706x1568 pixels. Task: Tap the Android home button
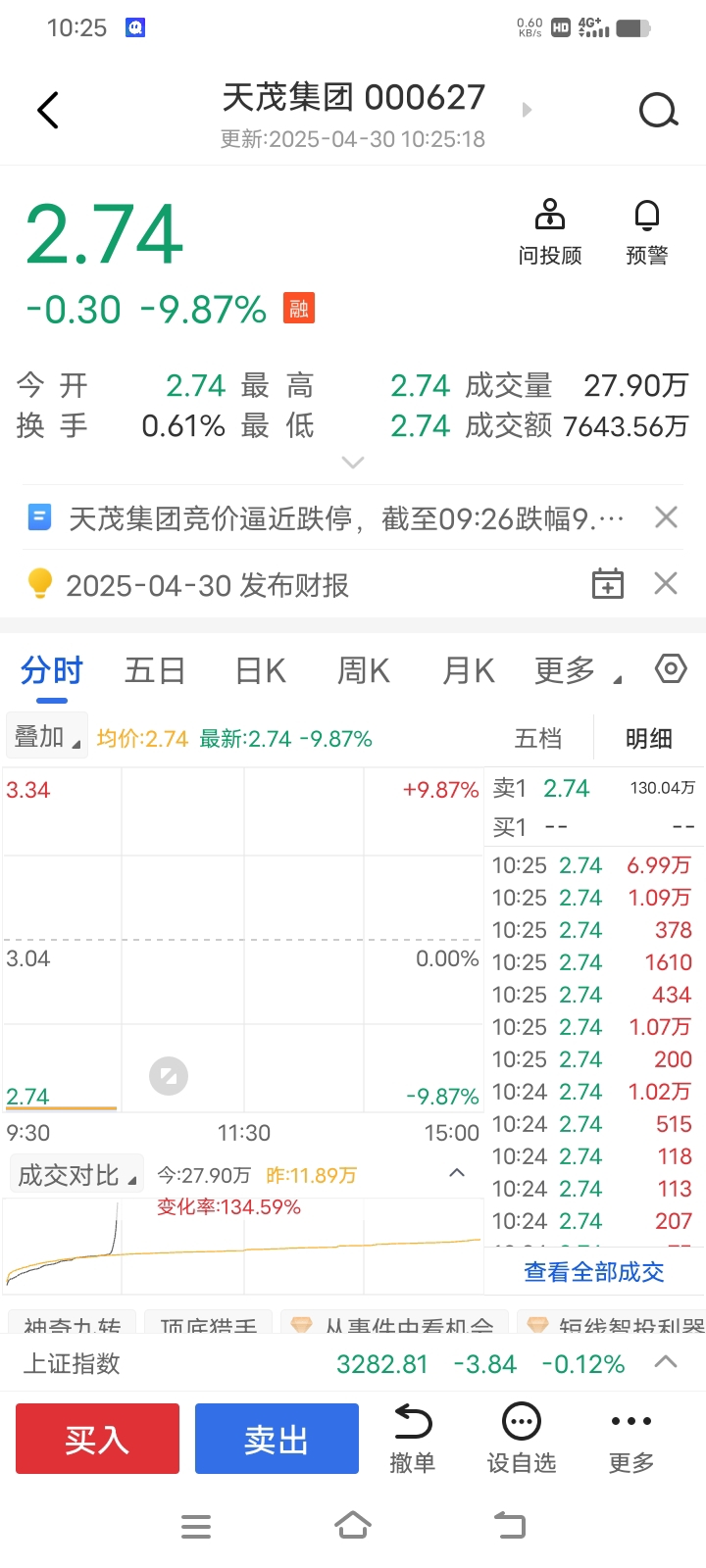(353, 1525)
